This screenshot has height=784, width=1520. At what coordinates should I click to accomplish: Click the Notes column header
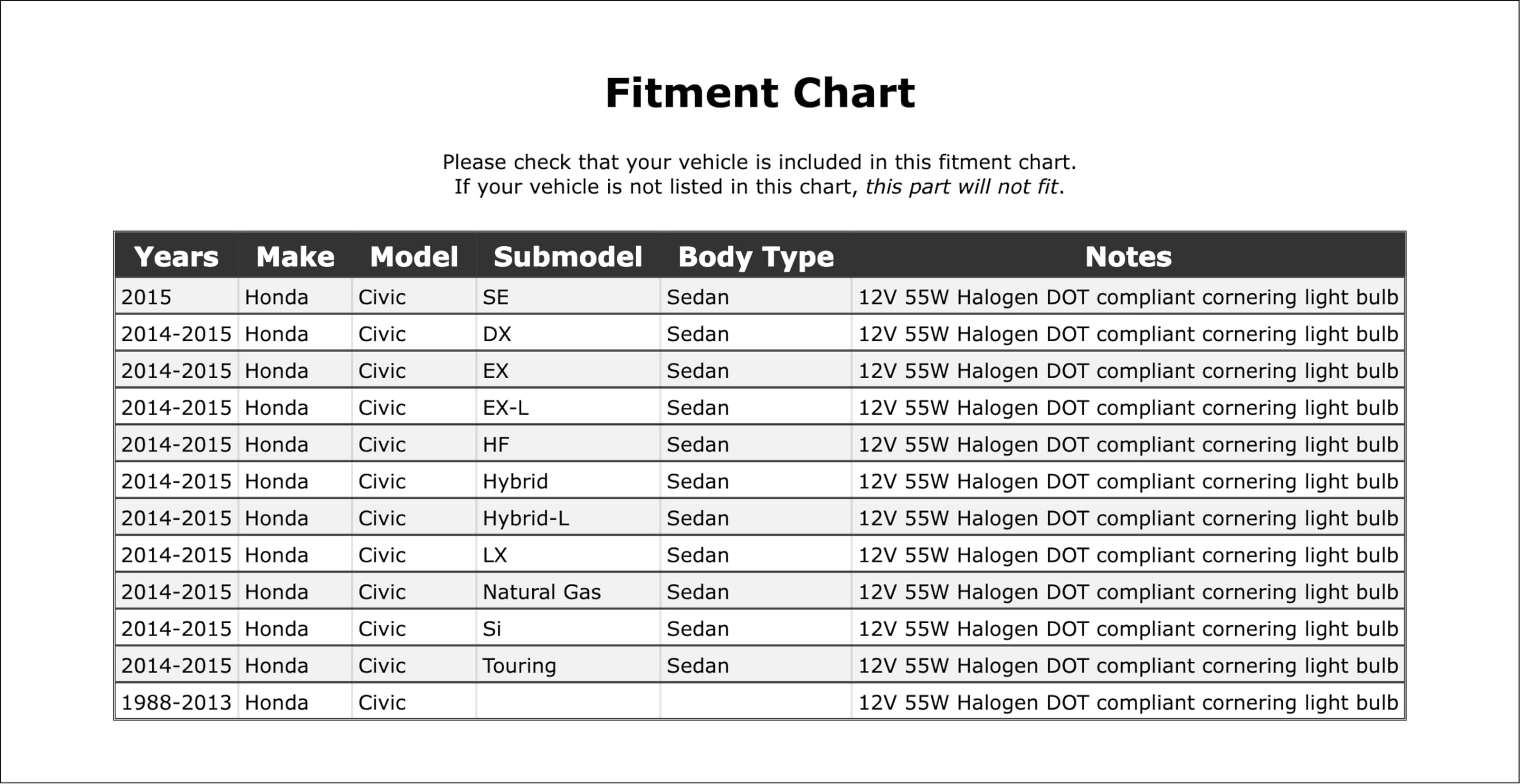point(1128,257)
